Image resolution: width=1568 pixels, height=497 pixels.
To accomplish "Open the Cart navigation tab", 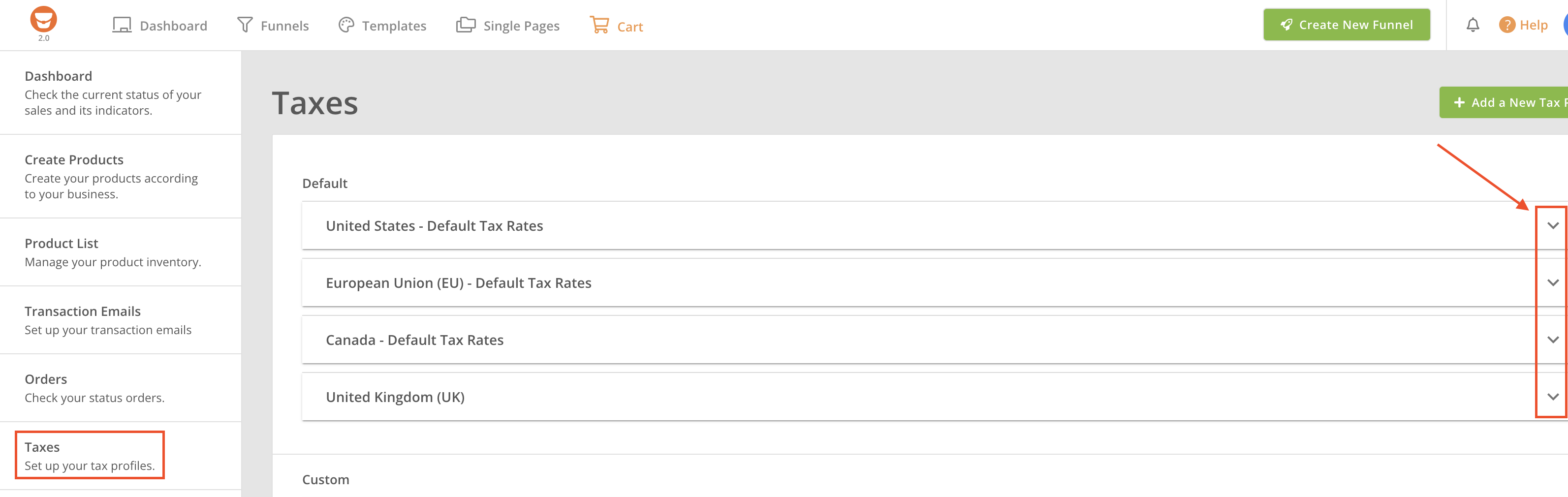I will tap(629, 27).
